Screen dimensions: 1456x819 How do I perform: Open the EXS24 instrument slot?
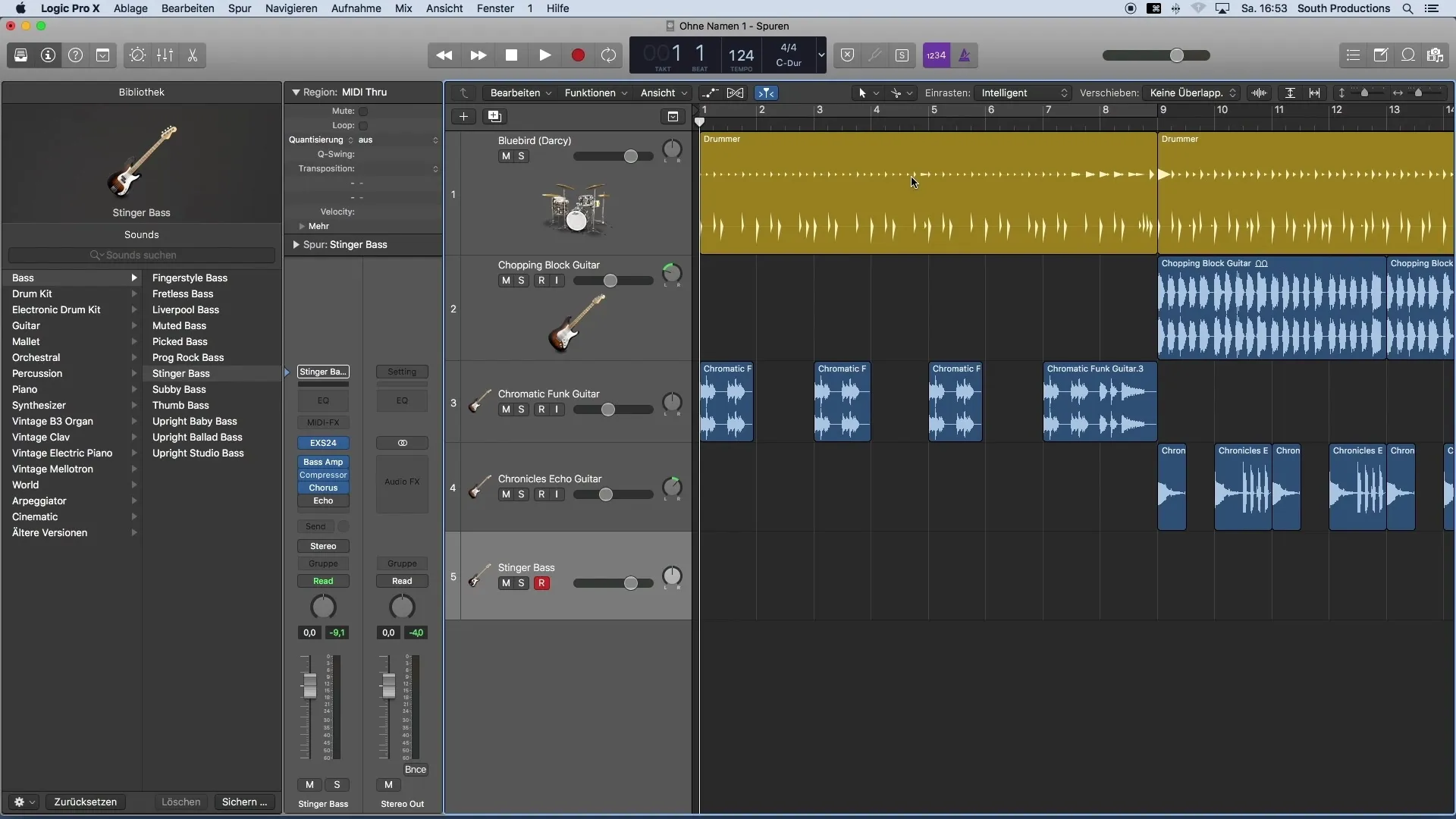323,443
